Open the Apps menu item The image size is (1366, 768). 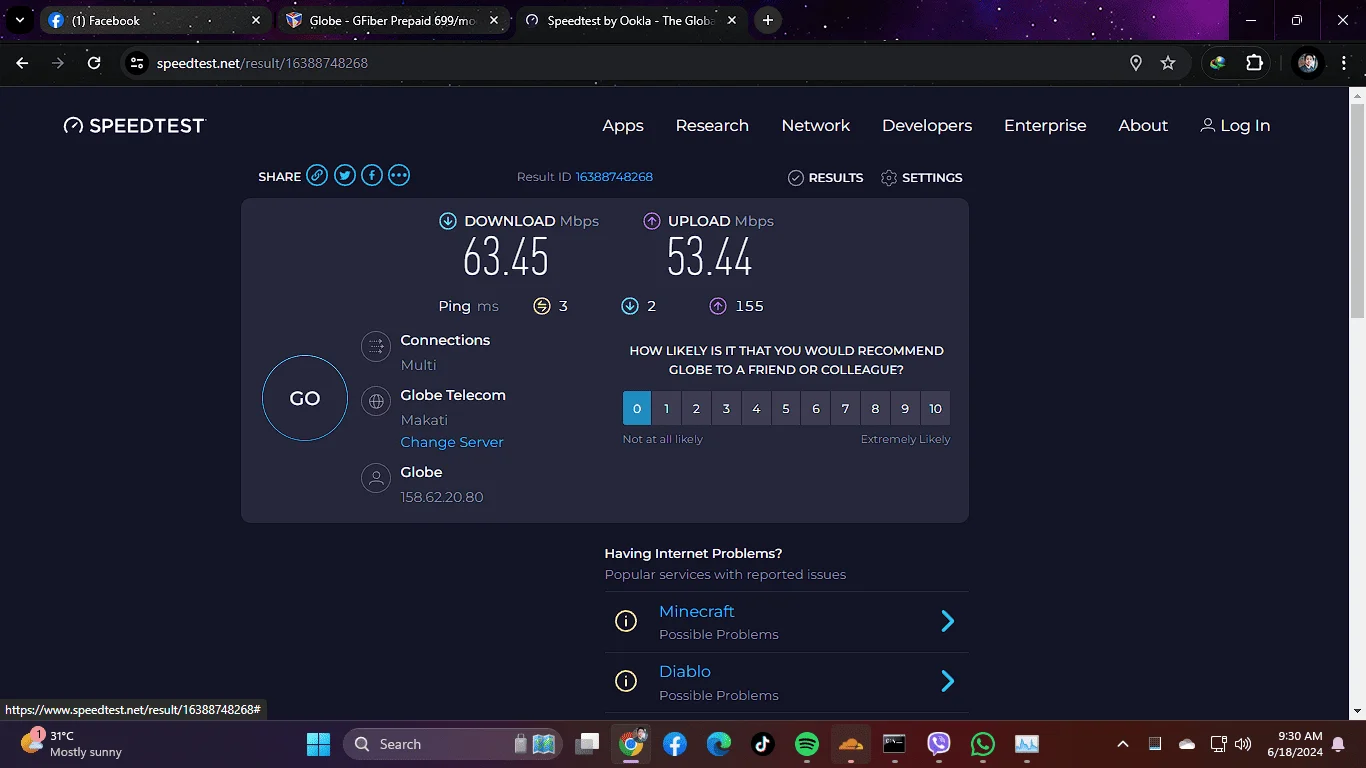click(x=623, y=125)
